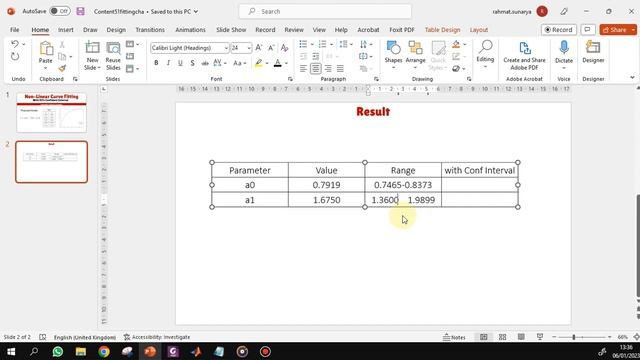Click the Format Painter brush icon
Viewport: 640px width, 360px height.
pos(62,68)
